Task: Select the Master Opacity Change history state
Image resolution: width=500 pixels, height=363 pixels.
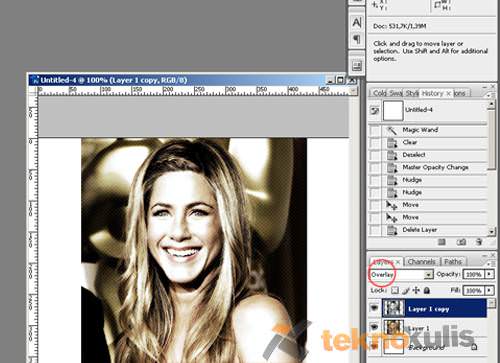Action: 435,167
